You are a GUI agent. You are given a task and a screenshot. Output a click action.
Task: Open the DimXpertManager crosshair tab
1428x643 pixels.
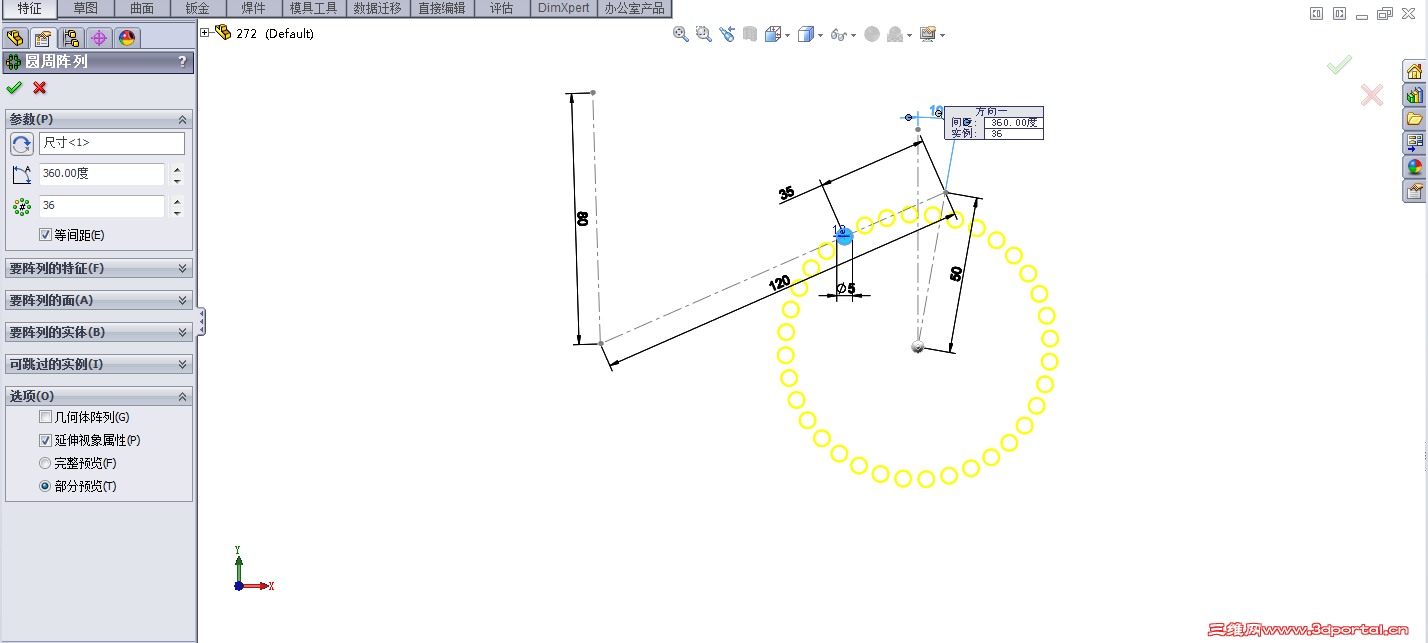tap(98, 38)
